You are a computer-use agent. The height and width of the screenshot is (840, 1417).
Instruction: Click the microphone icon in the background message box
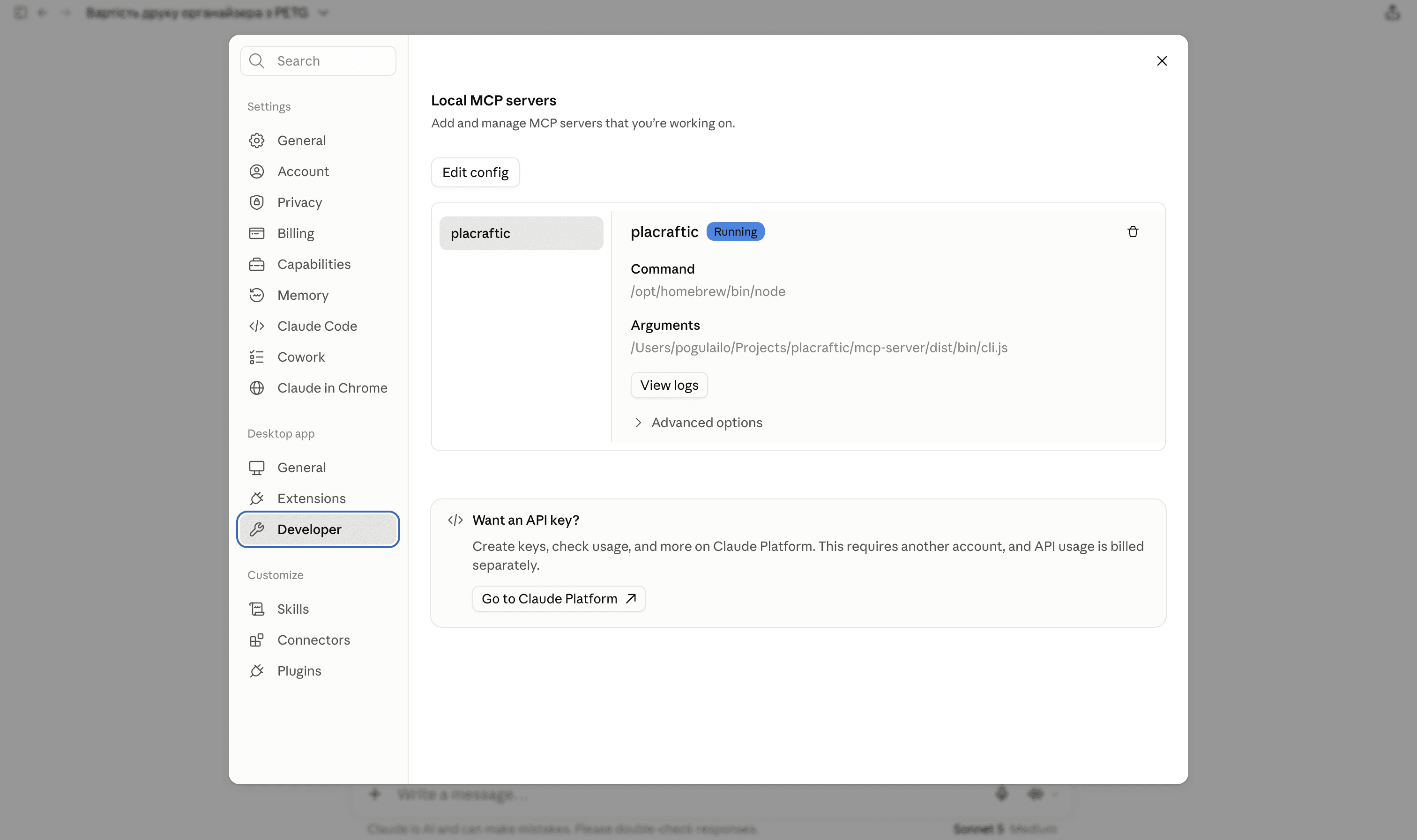pos(1001,794)
